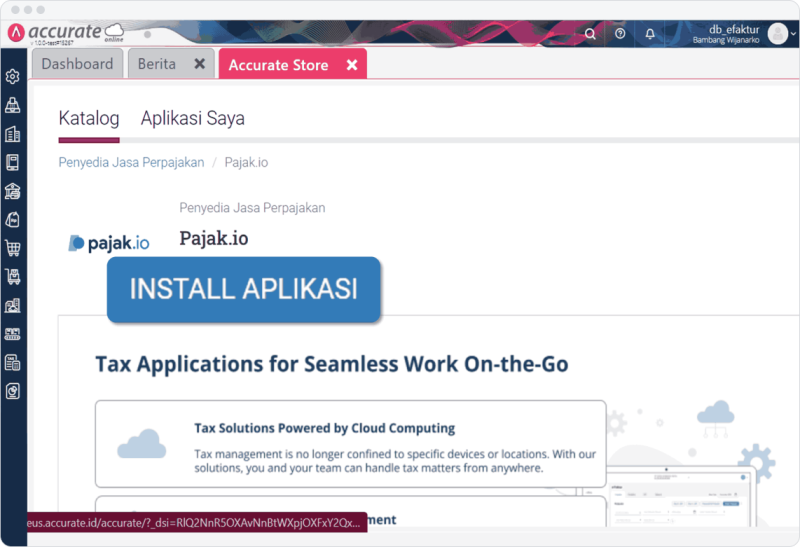Viewport: 800px width, 547px height.
Task: Open the company buildings sidebar icon
Action: [13, 134]
